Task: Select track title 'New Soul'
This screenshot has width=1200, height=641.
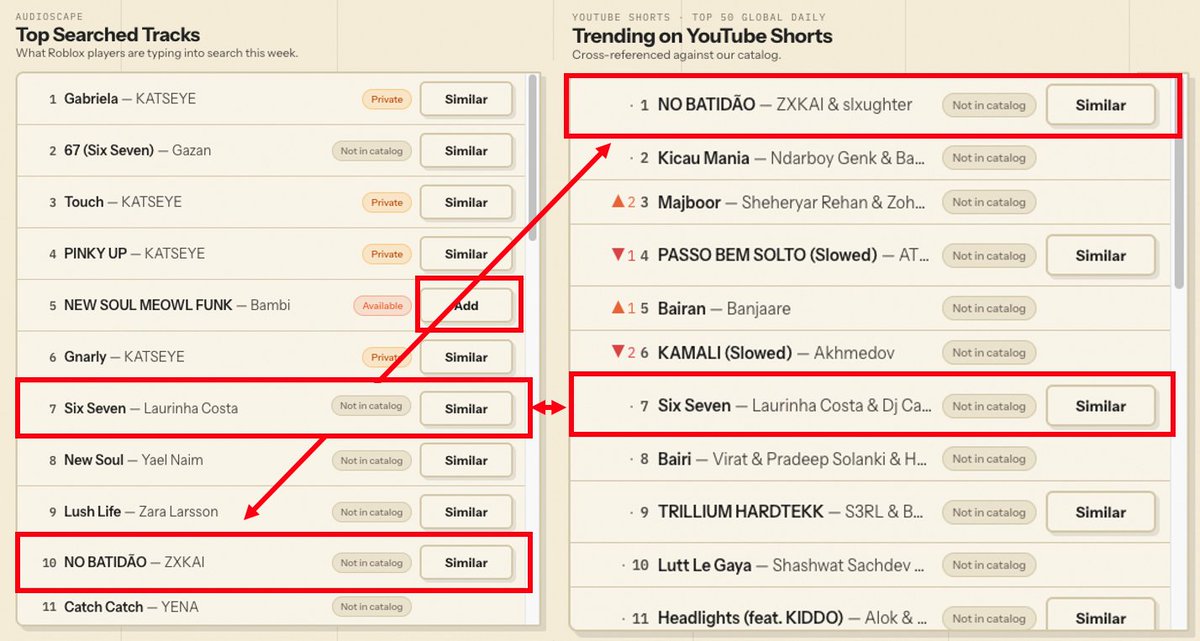Action: coord(94,460)
